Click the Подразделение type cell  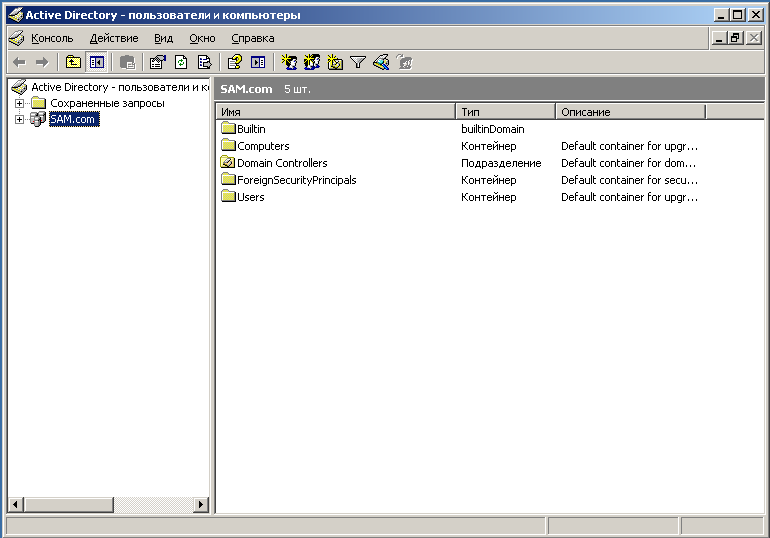[501, 163]
